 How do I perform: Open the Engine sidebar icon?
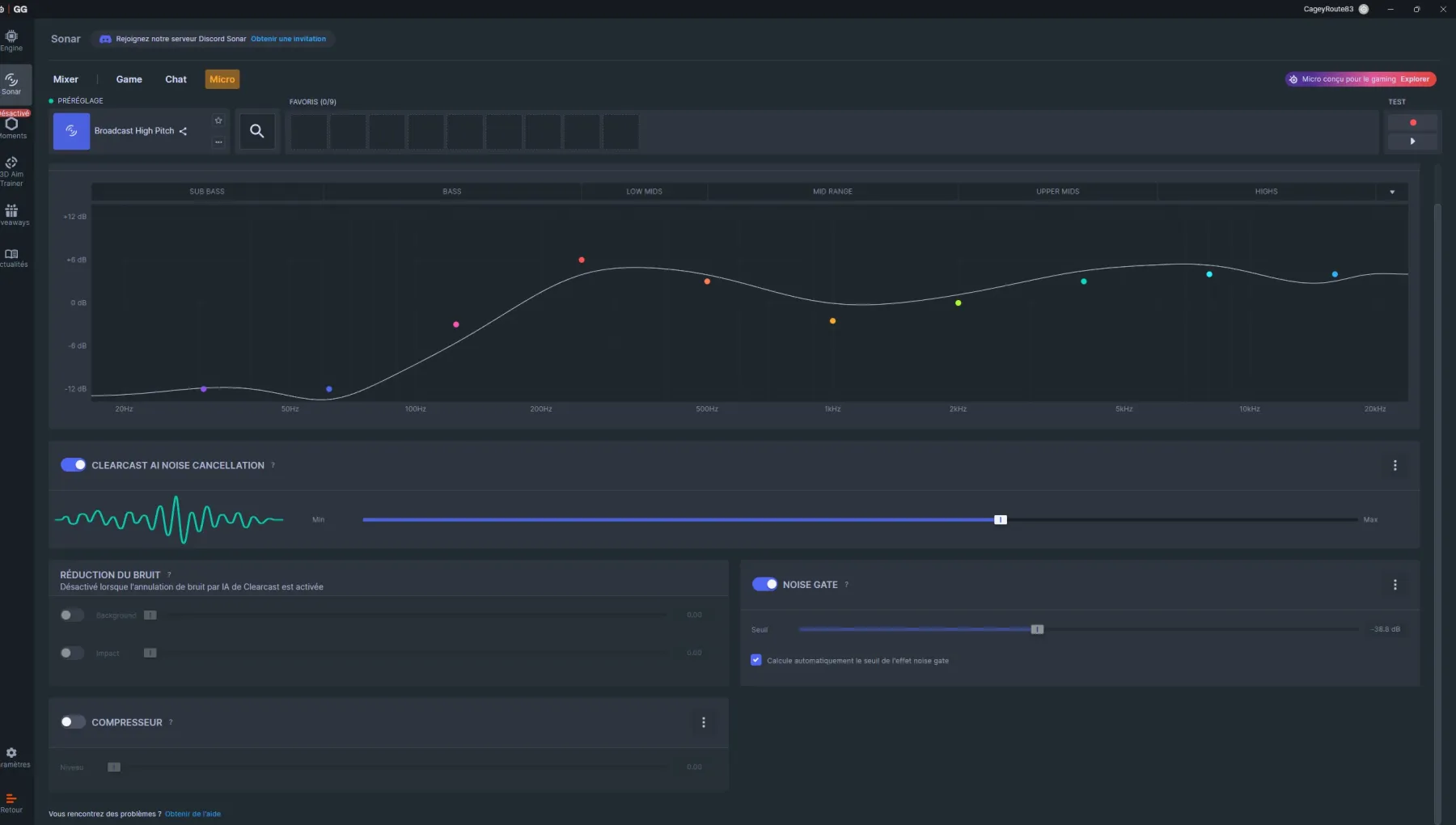pos(11,40)
